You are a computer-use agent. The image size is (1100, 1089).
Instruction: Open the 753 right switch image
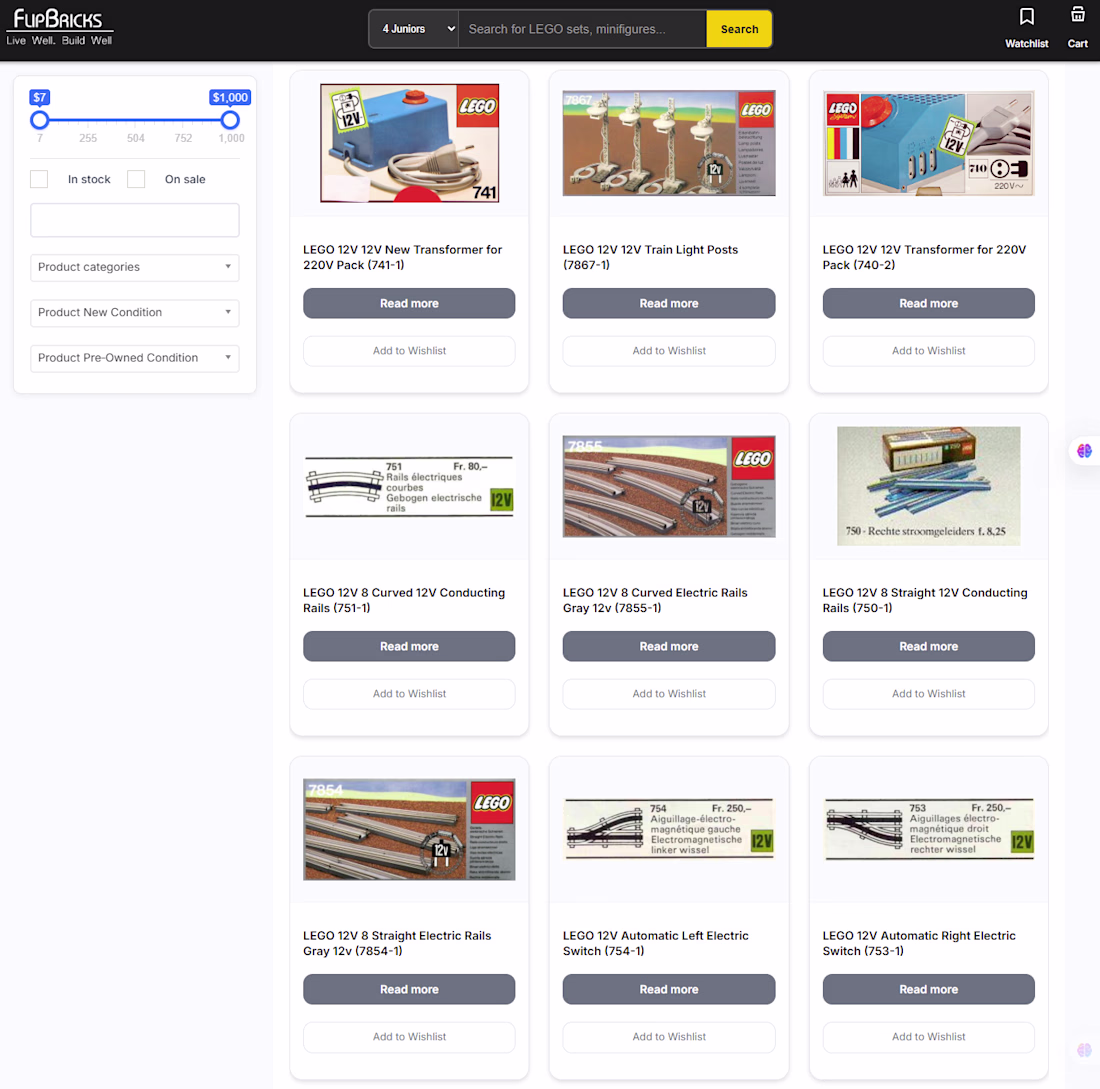(x=928, y=829)
